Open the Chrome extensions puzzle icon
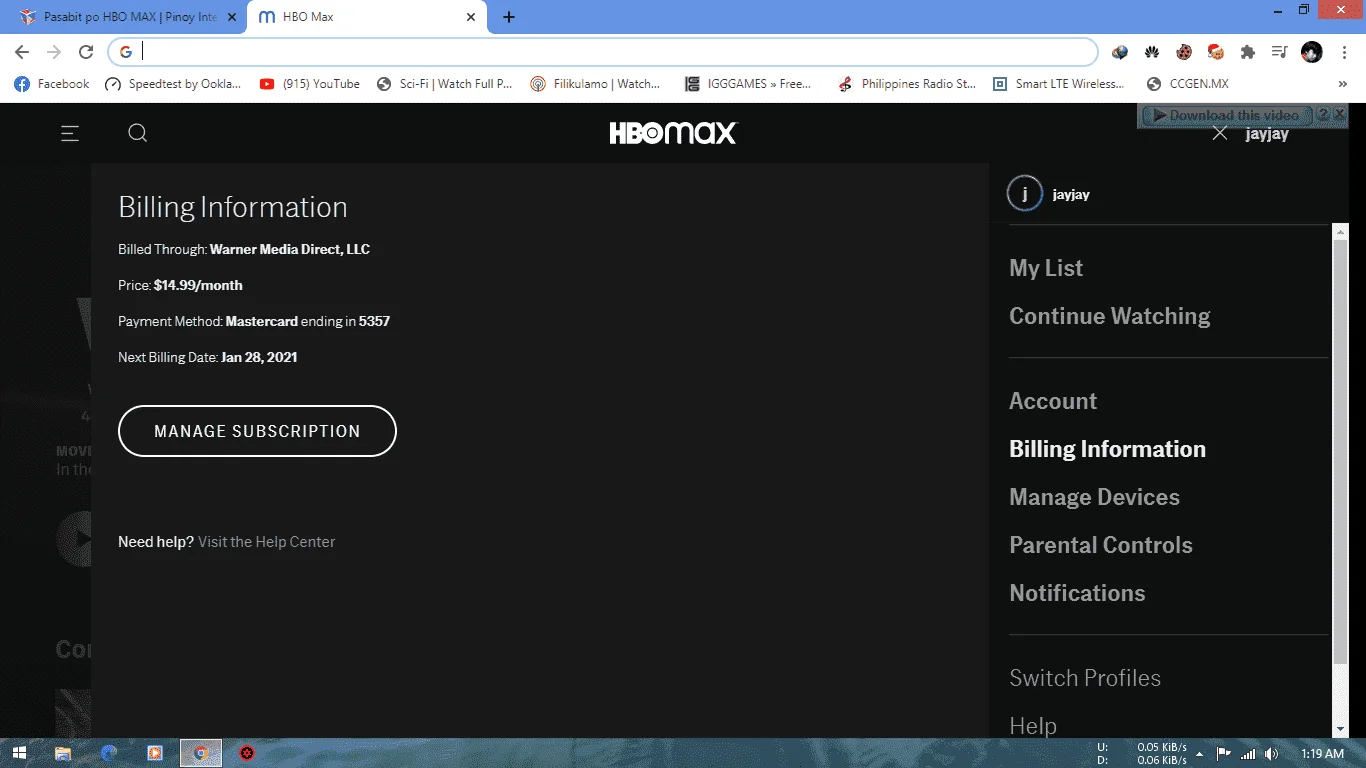Viewport: 1366px width, 768px height. (x=1247, y=52)
